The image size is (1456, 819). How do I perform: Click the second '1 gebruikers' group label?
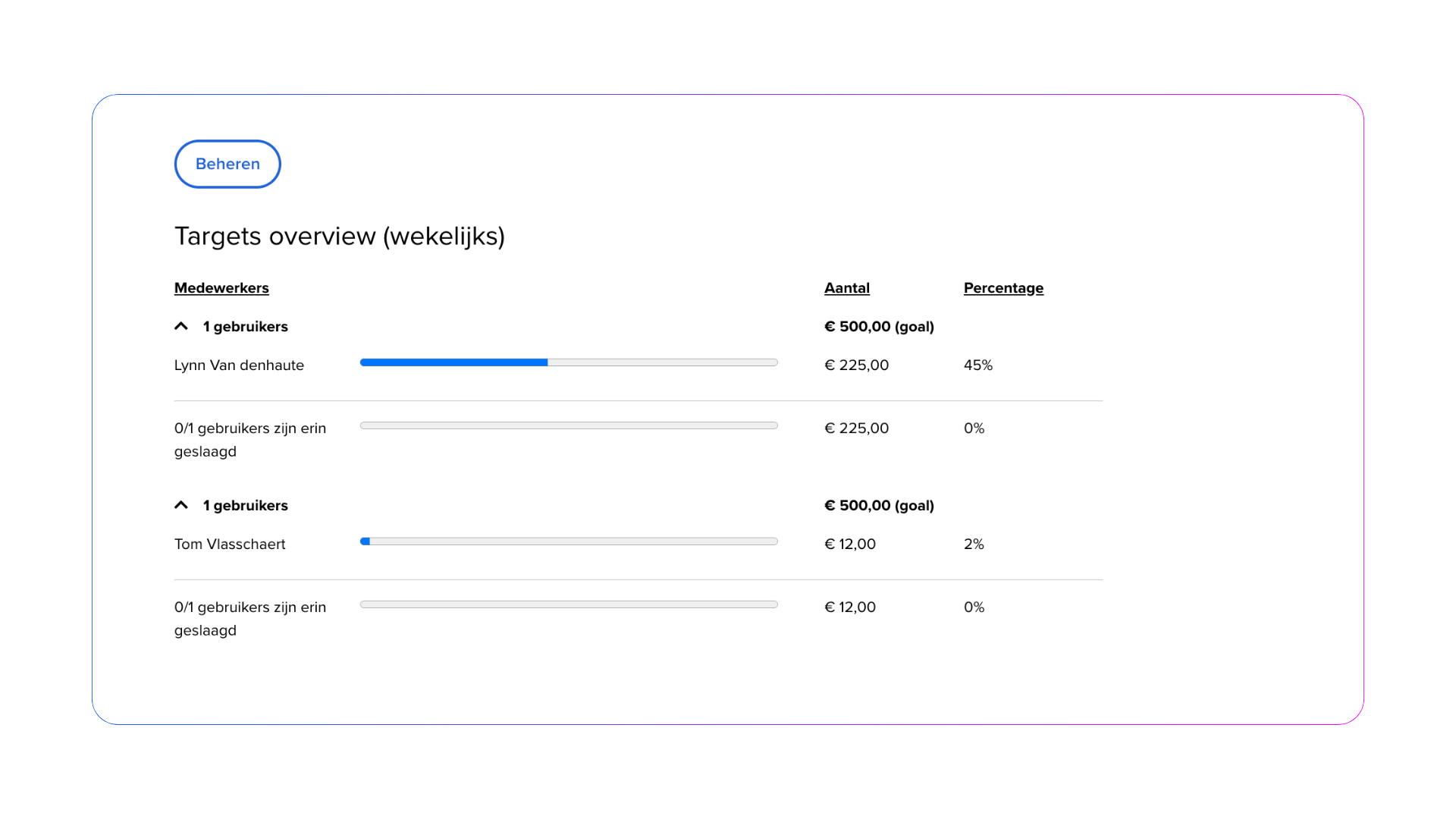click(x=245, y=506)
